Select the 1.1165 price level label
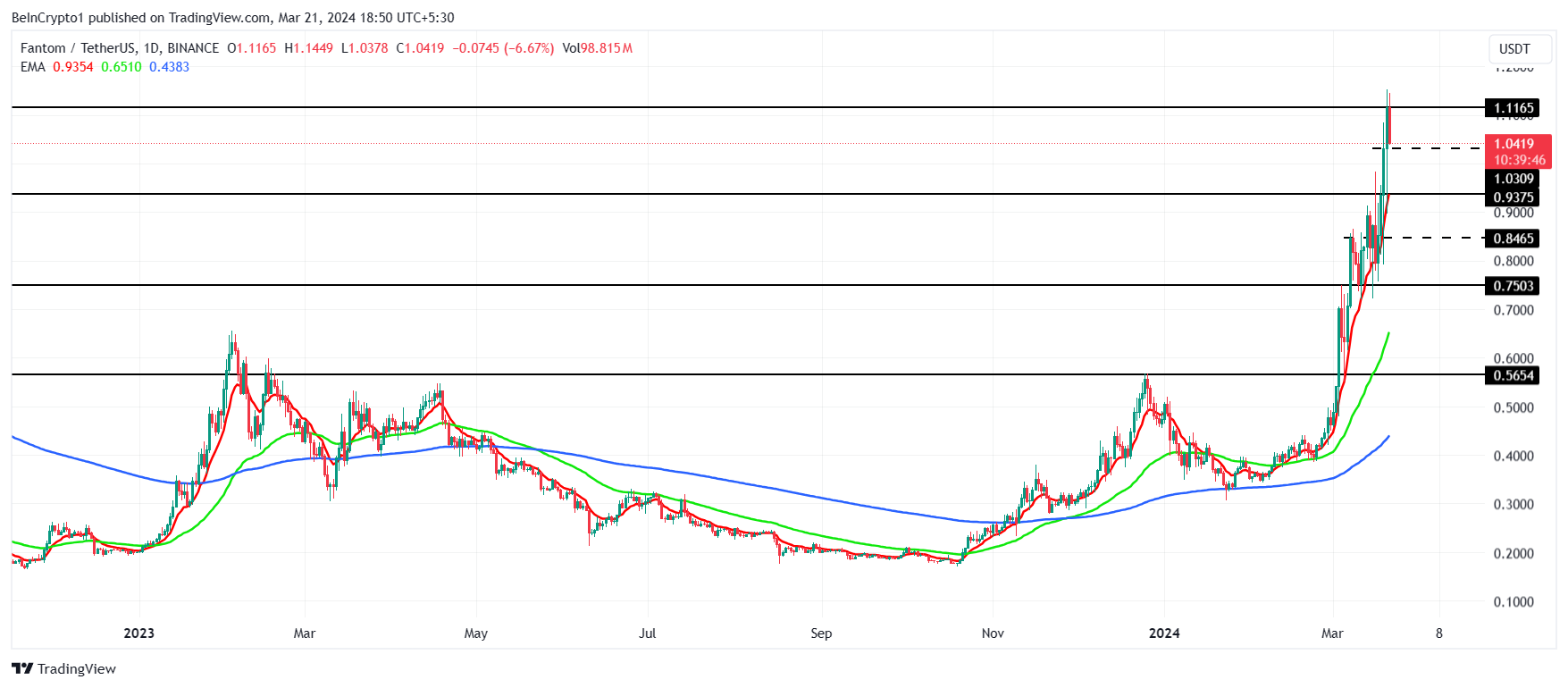 pyautogui.click(x=1512, y=108)
